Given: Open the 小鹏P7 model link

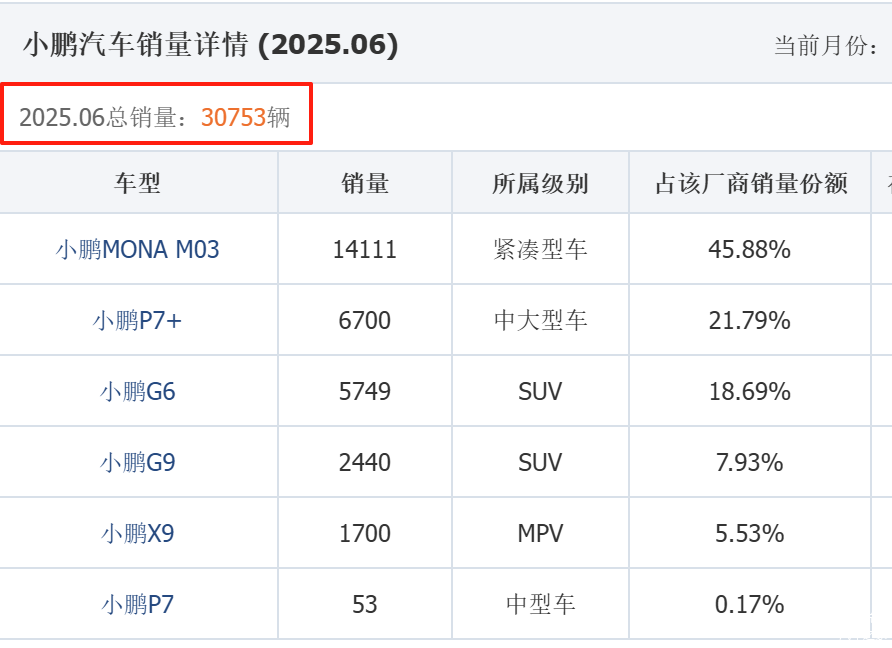Looking at the screenshot, I should coord(137,604).
